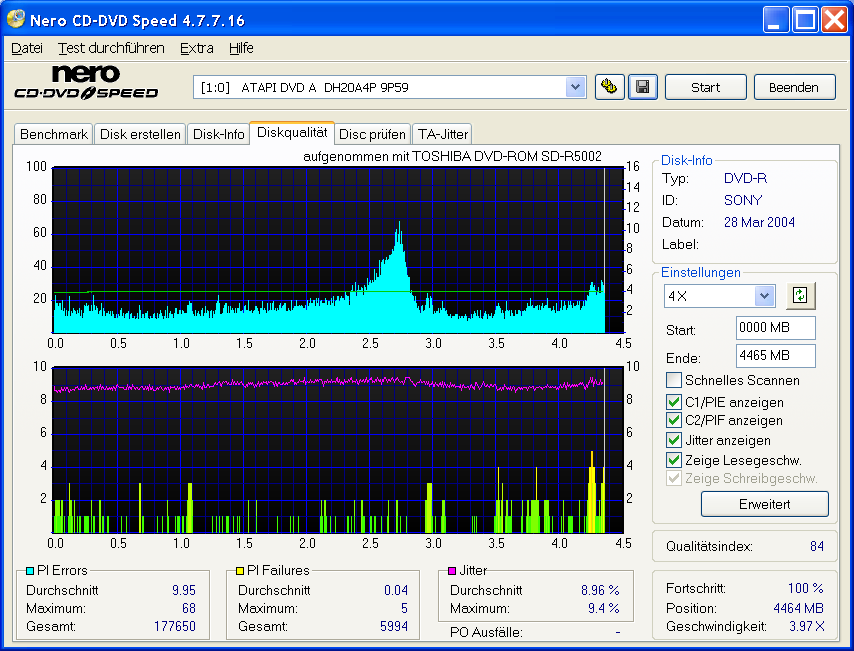Screen dimensions: 854x651
Task: Click the magenta Jitter legend swatch
Action: (x=453, y=571)
